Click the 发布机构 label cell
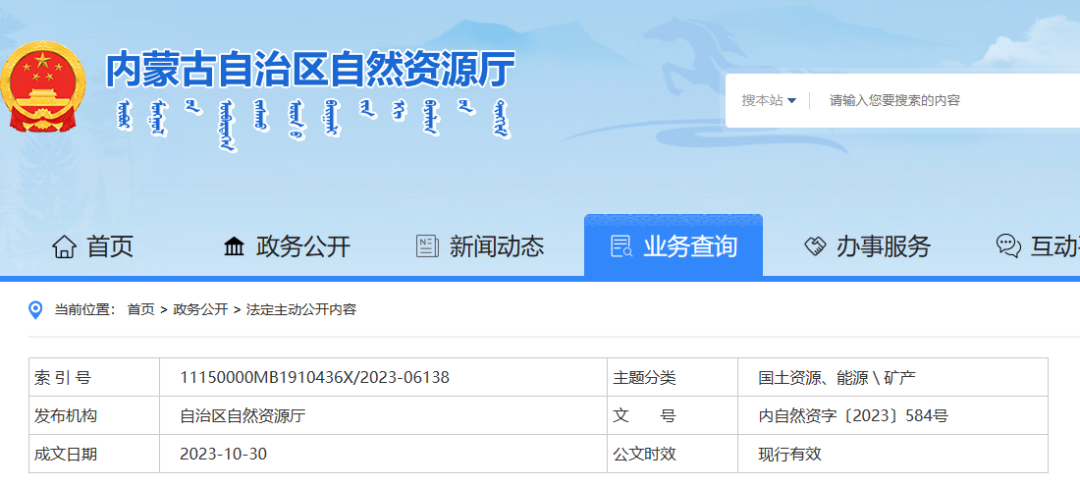Screen dimensions: 1080x487 point(94,416)
